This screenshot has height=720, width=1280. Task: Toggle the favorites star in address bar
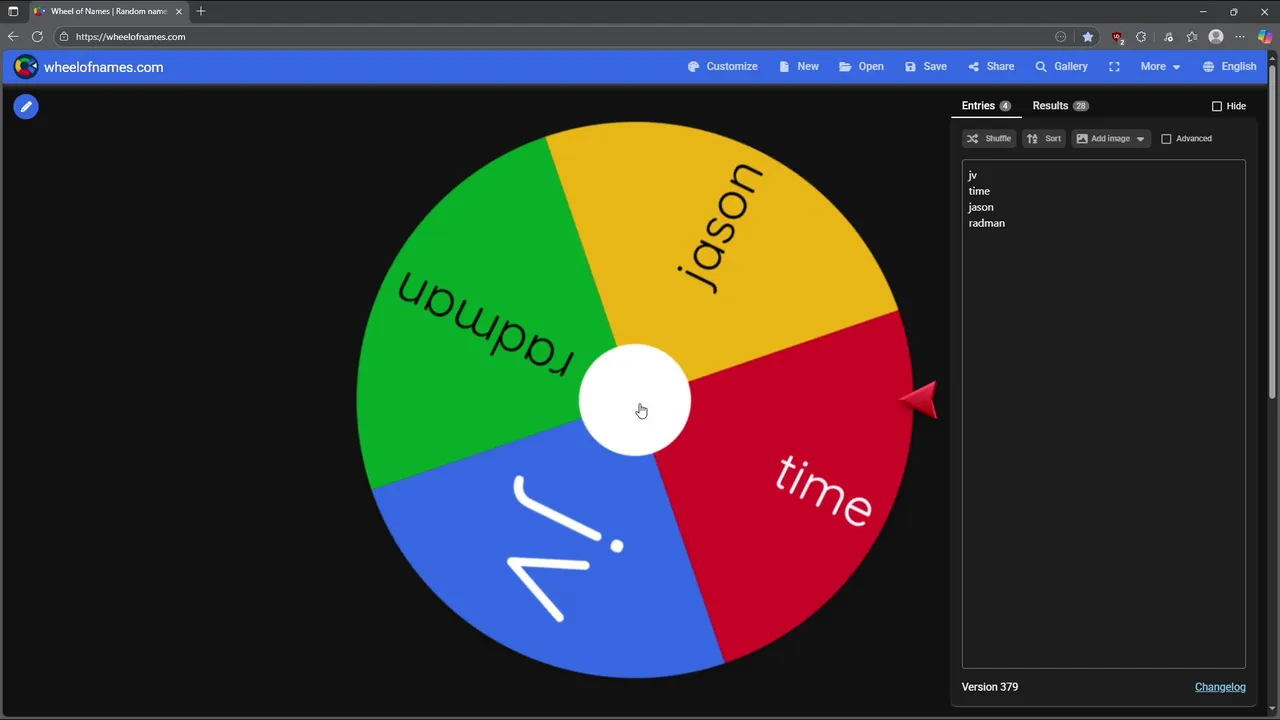(x=1088, y=37)
